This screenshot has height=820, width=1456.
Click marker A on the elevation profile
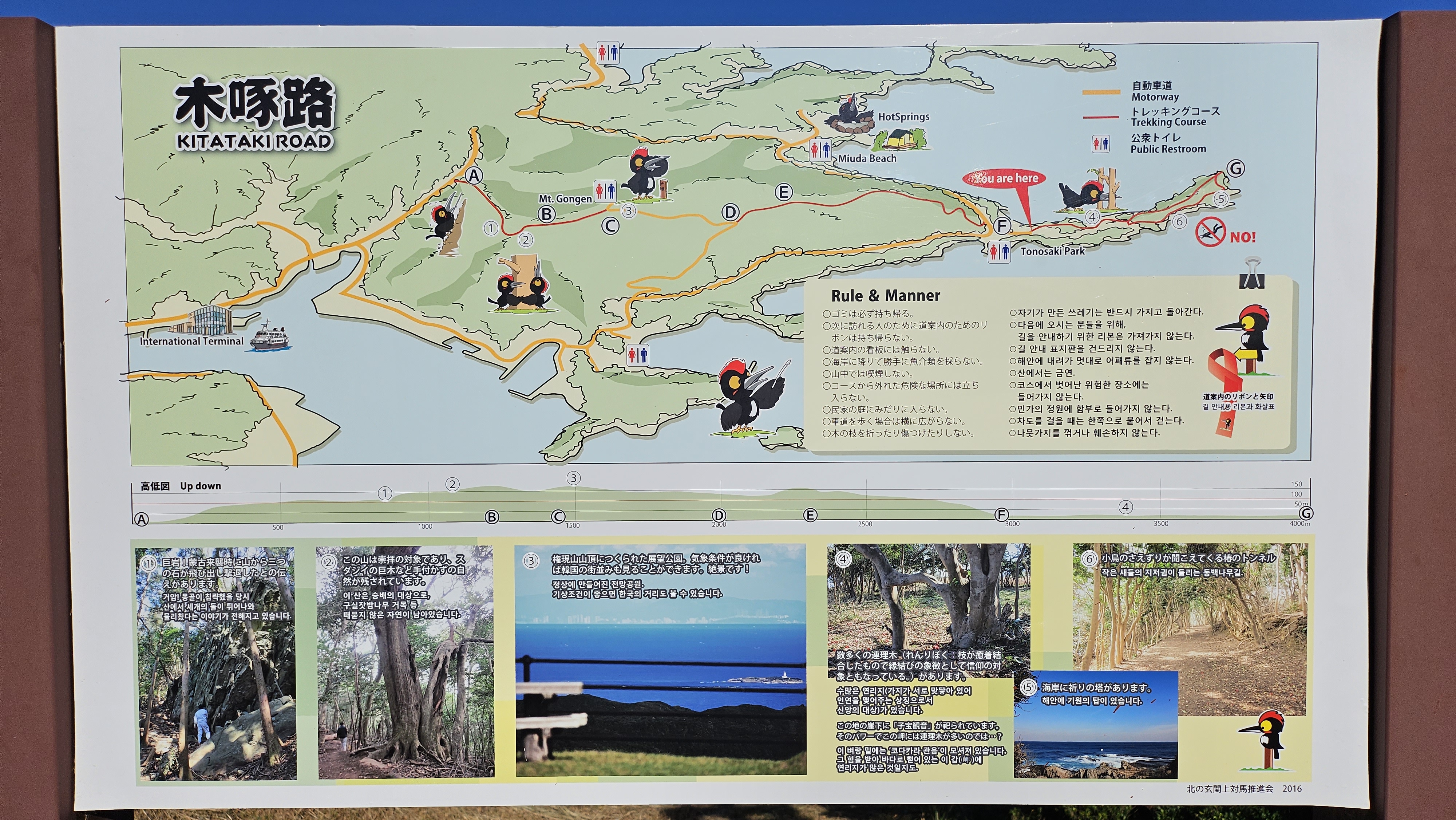(x=141, y=519)
